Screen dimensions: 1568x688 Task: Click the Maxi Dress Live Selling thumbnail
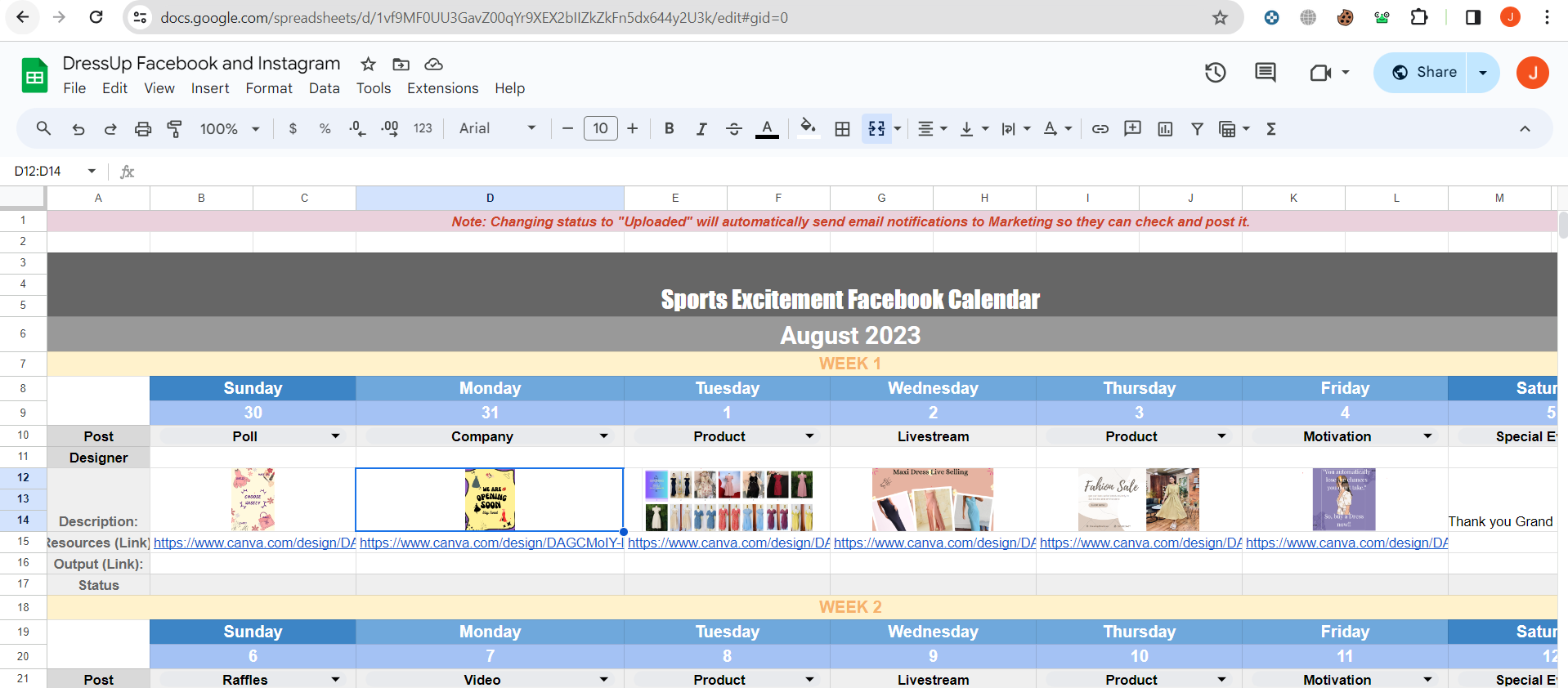click(x=933, y=499)
